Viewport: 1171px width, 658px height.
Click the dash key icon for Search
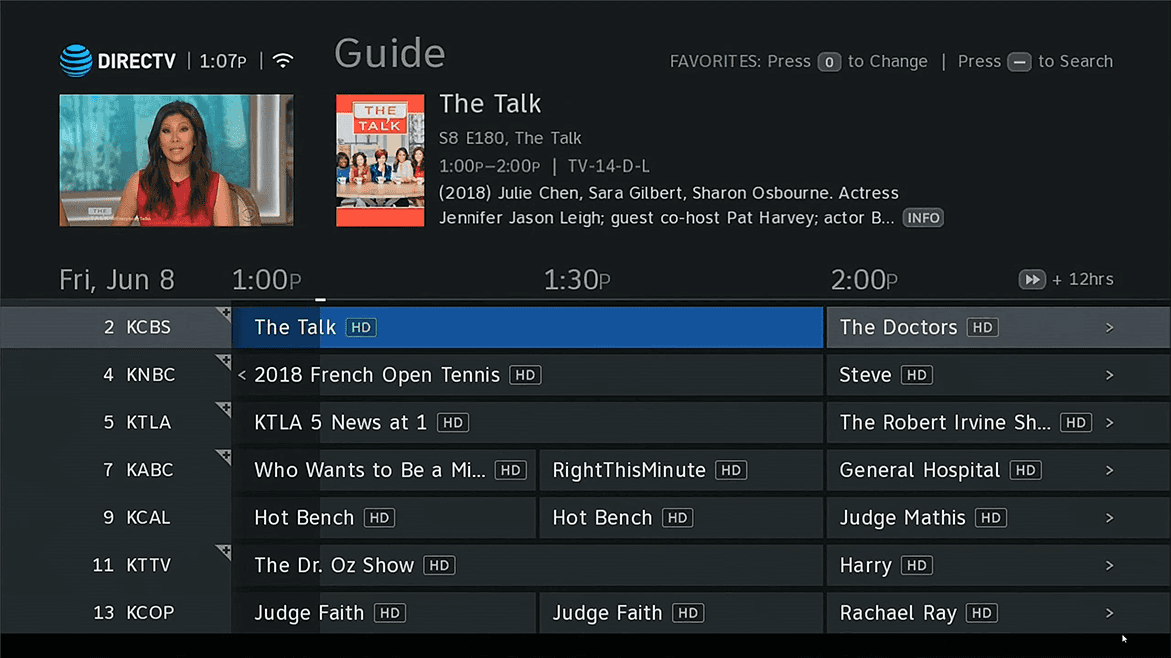(1019, 62)
